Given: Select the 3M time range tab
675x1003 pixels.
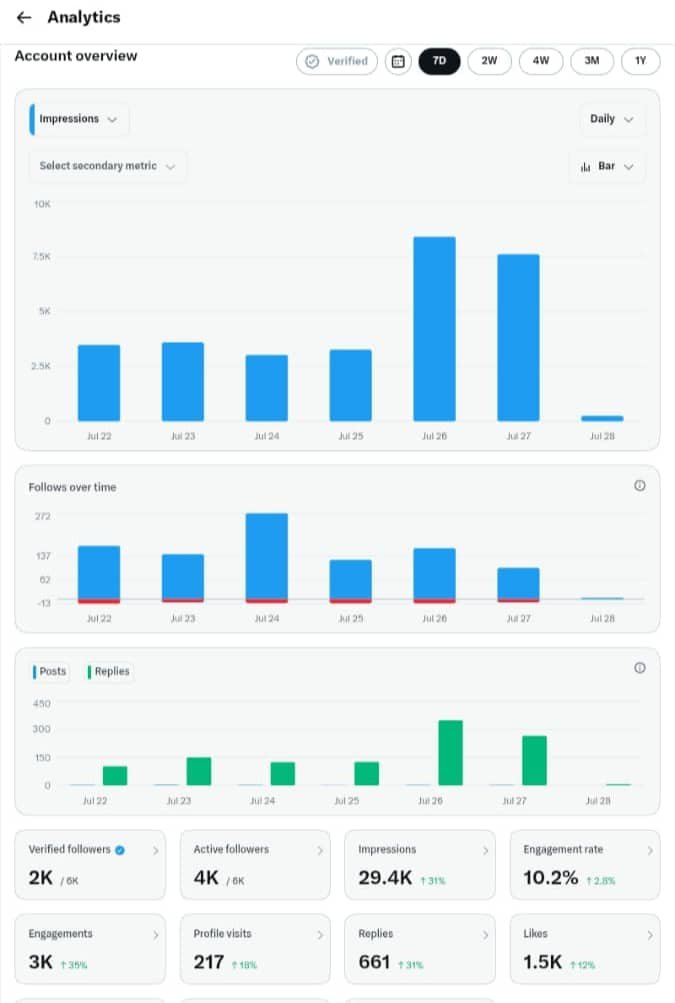Looking at the screenshot, I should [592, 61].
